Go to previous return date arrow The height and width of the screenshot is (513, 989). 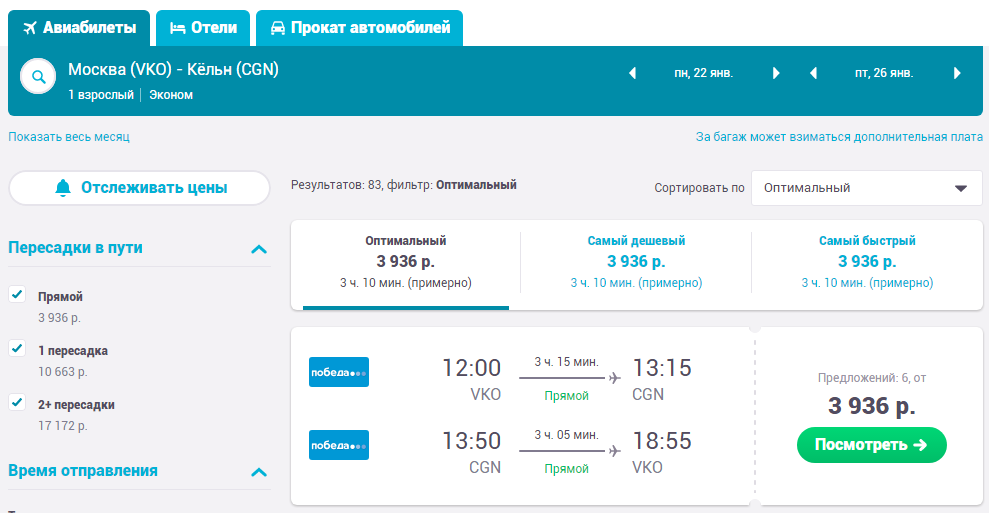tap(813, 73)
